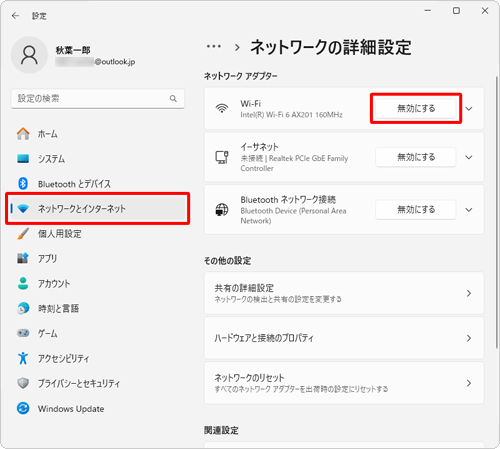Minimize the 設定 window
500x449 pixels.
pos(428,11)
